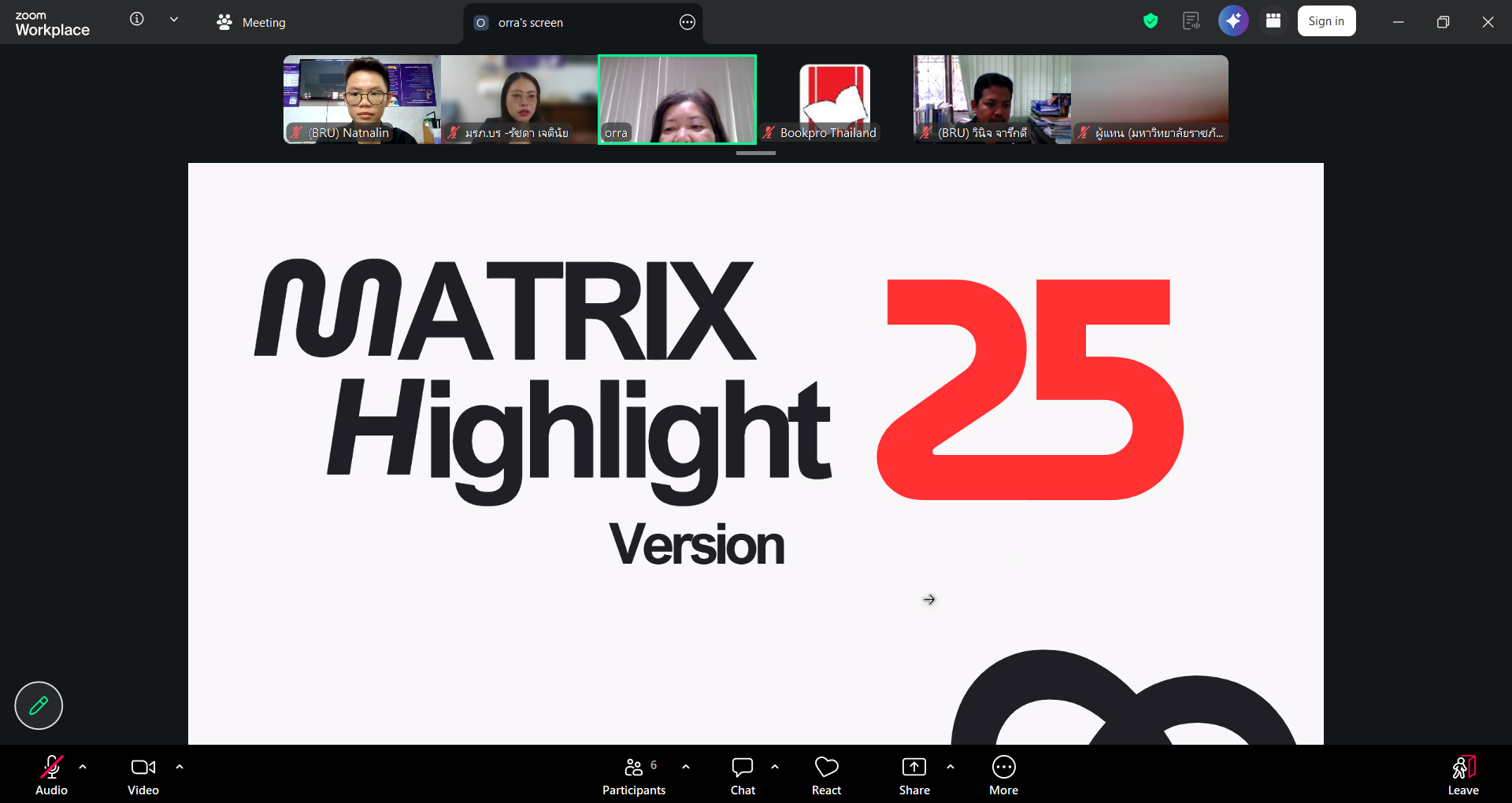Open the view layout grid icon
This screenshot has width=1512, height=803.
[1273, 21]
